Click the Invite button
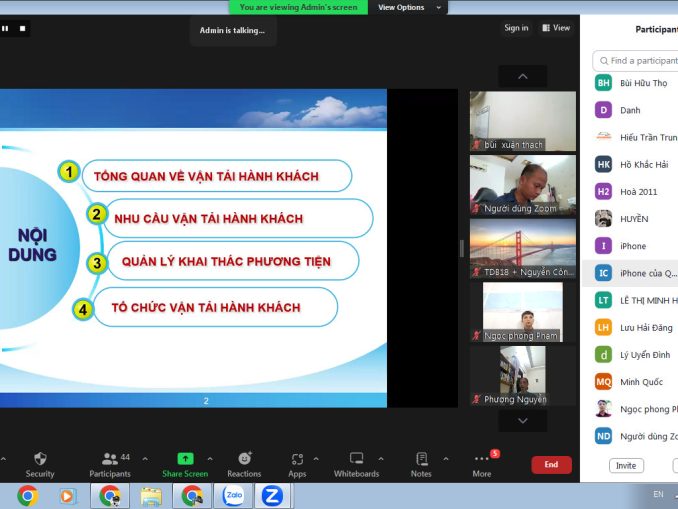Image resolution: width=678 pixels, height=509 pixels. pos(626,466)
